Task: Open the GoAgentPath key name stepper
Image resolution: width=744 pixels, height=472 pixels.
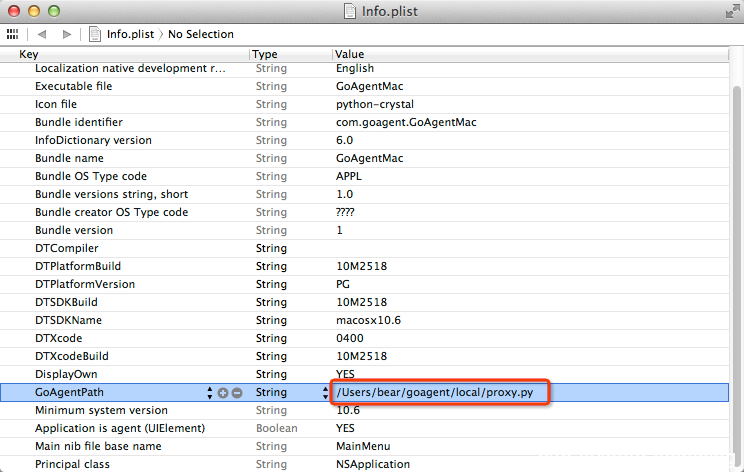Action: [209, 393]
